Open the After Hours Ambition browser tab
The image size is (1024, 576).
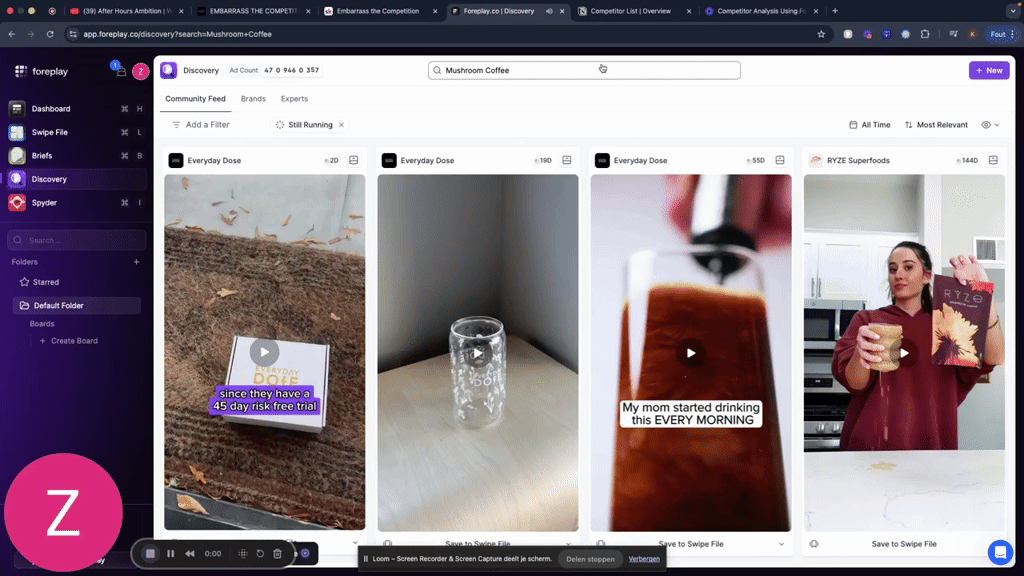(127, 11)
